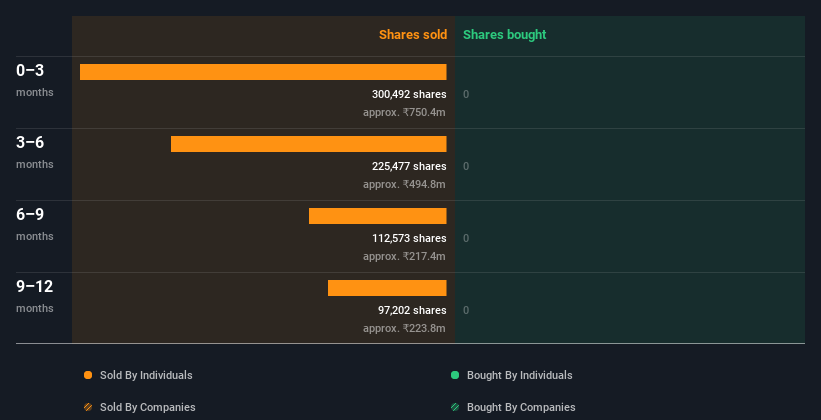Click the approx. ₹750.4m amount

(404, 112)
